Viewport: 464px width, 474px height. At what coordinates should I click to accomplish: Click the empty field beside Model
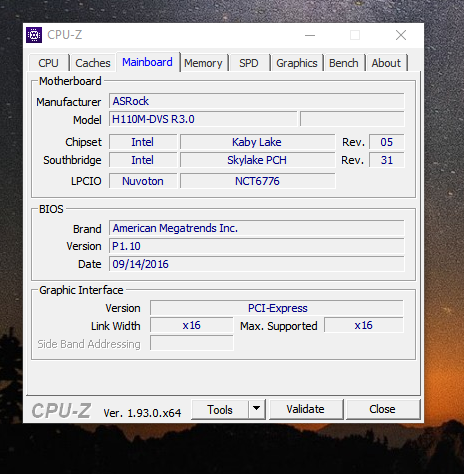pyautogui.click(x=352, y=119)
